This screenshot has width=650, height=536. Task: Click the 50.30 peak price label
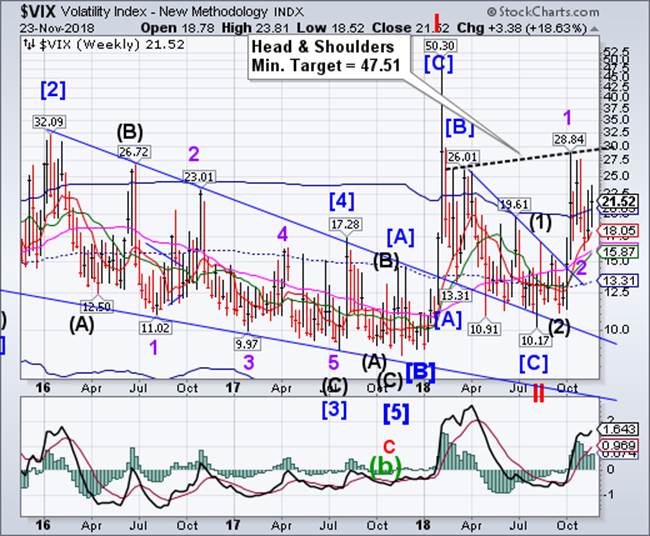tap(440, 46)
